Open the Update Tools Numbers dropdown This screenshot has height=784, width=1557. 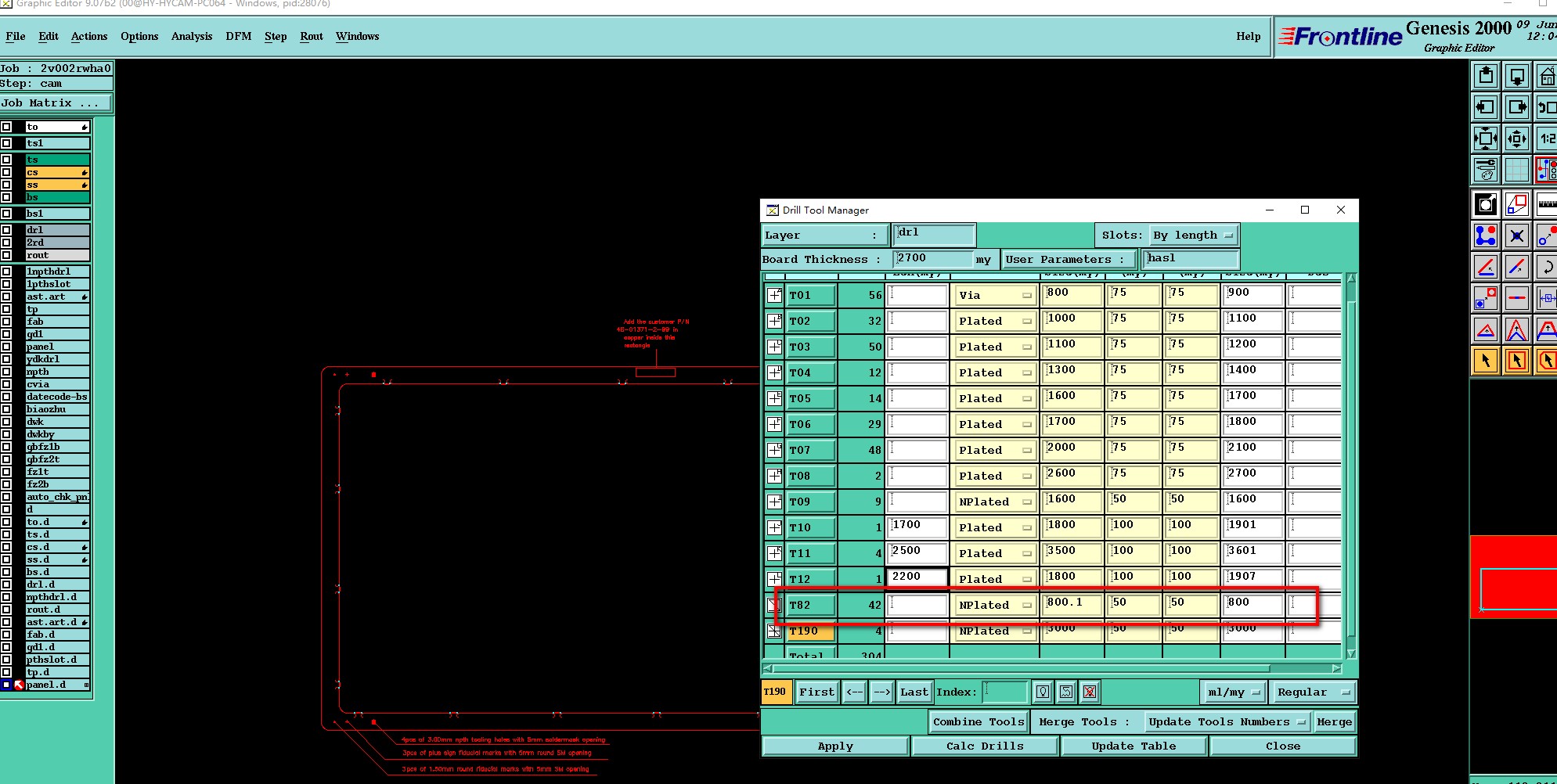1226,721
